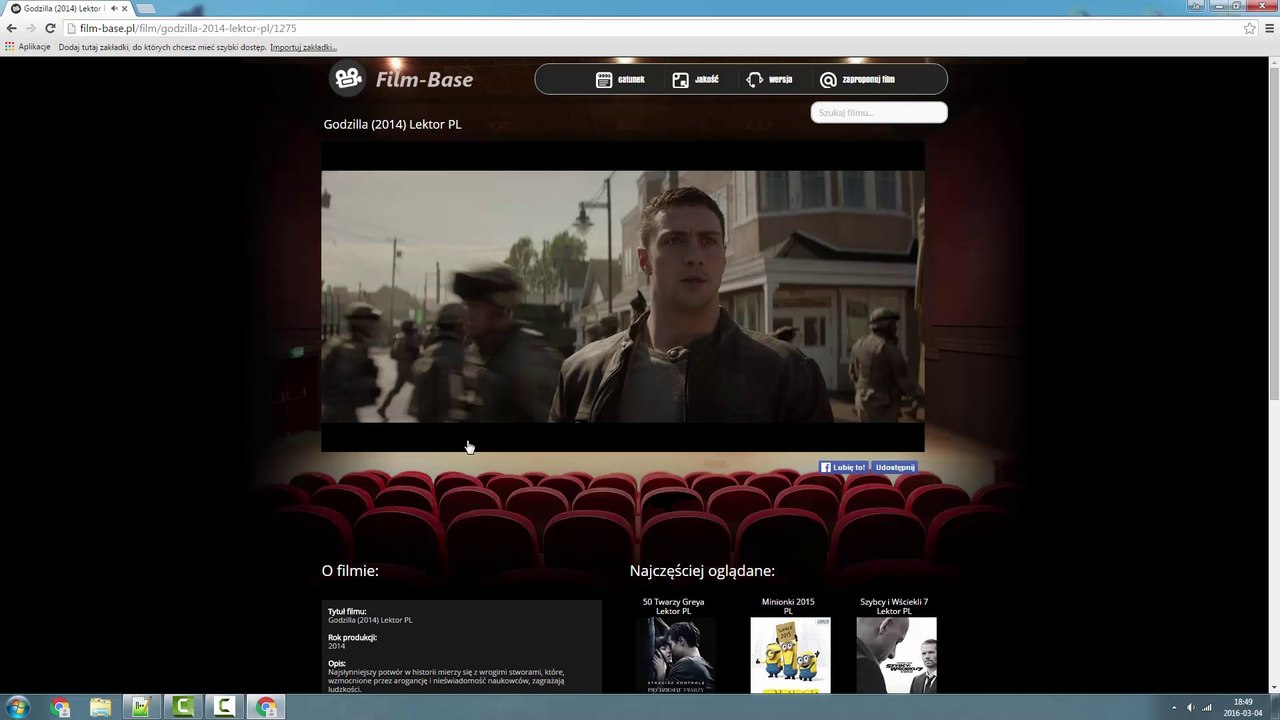Viewport: 1280px width, 720px height.
Task: Click the 'Rok produkcji:' label text
Action: [352, 637]
